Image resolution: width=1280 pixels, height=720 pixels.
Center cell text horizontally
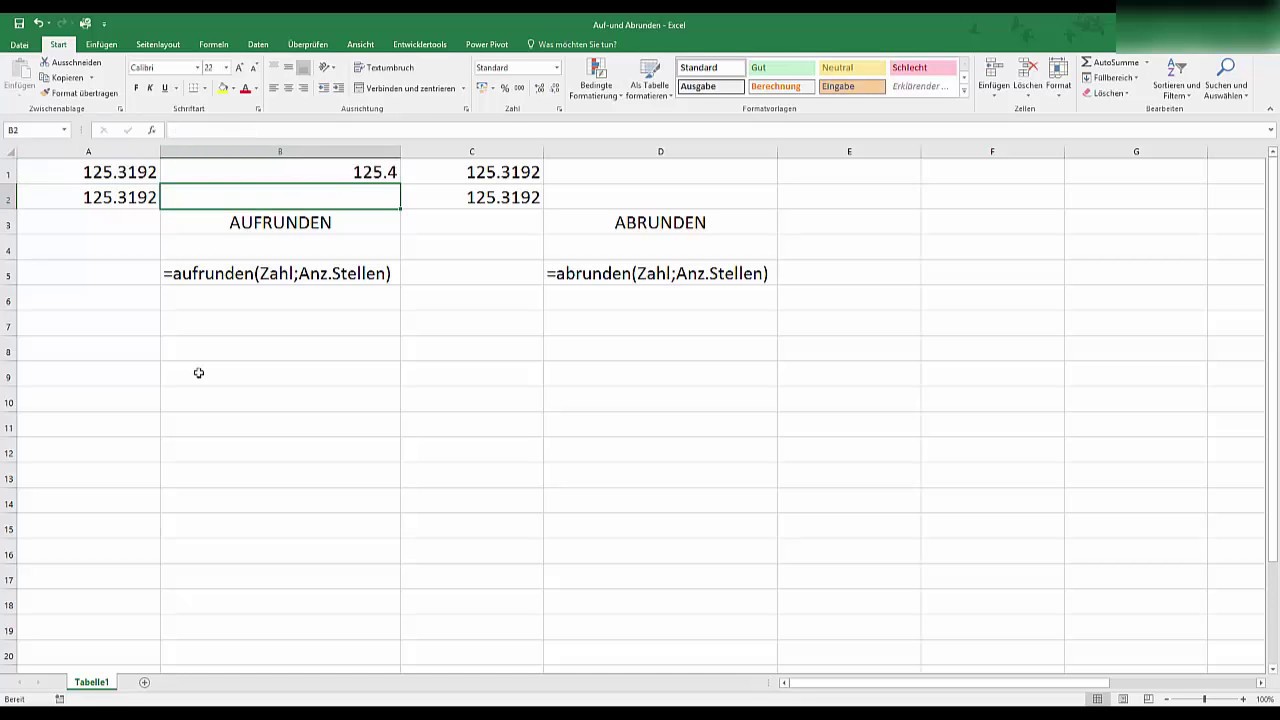tap(288, 88)
